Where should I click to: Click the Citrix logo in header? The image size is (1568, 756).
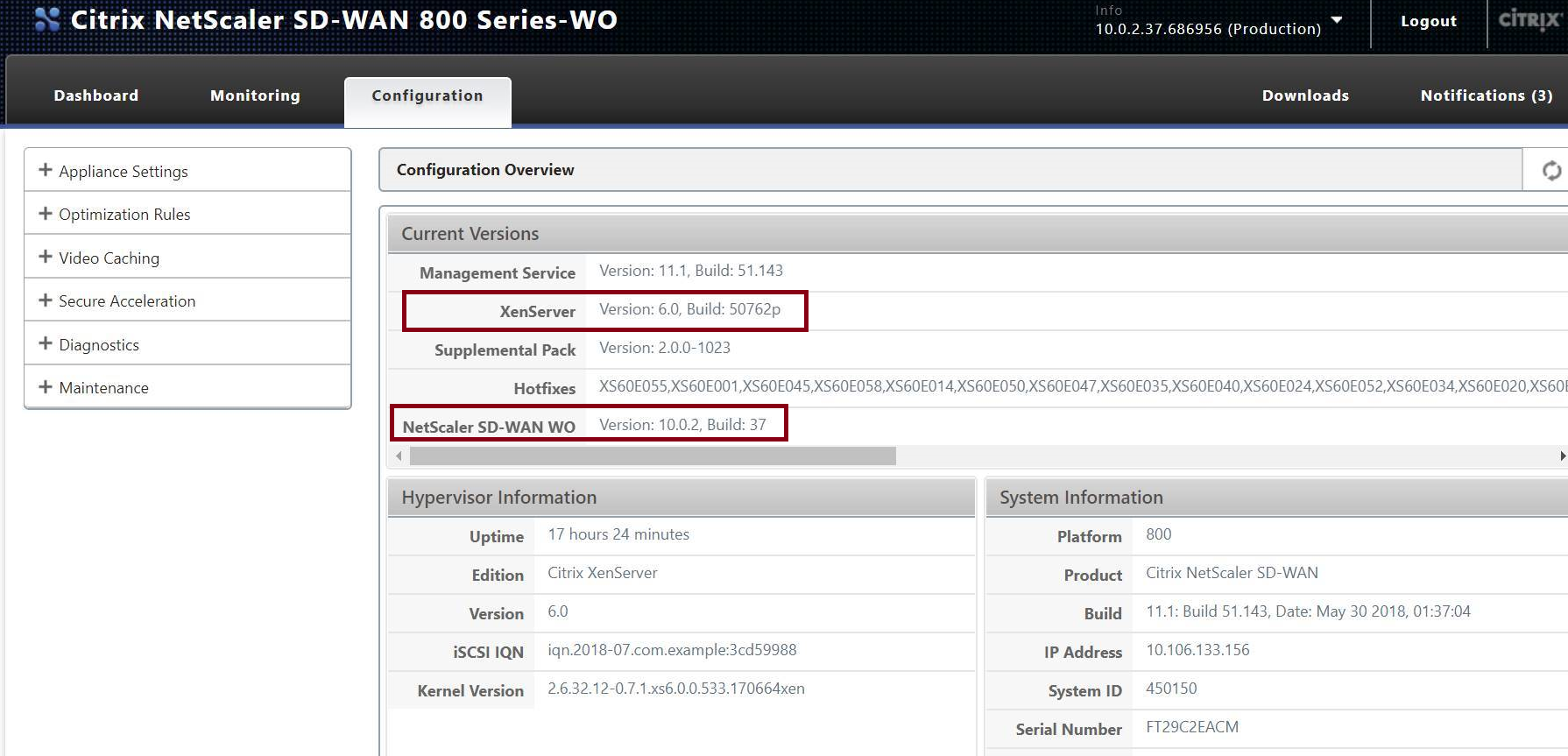click(1529, 20)
